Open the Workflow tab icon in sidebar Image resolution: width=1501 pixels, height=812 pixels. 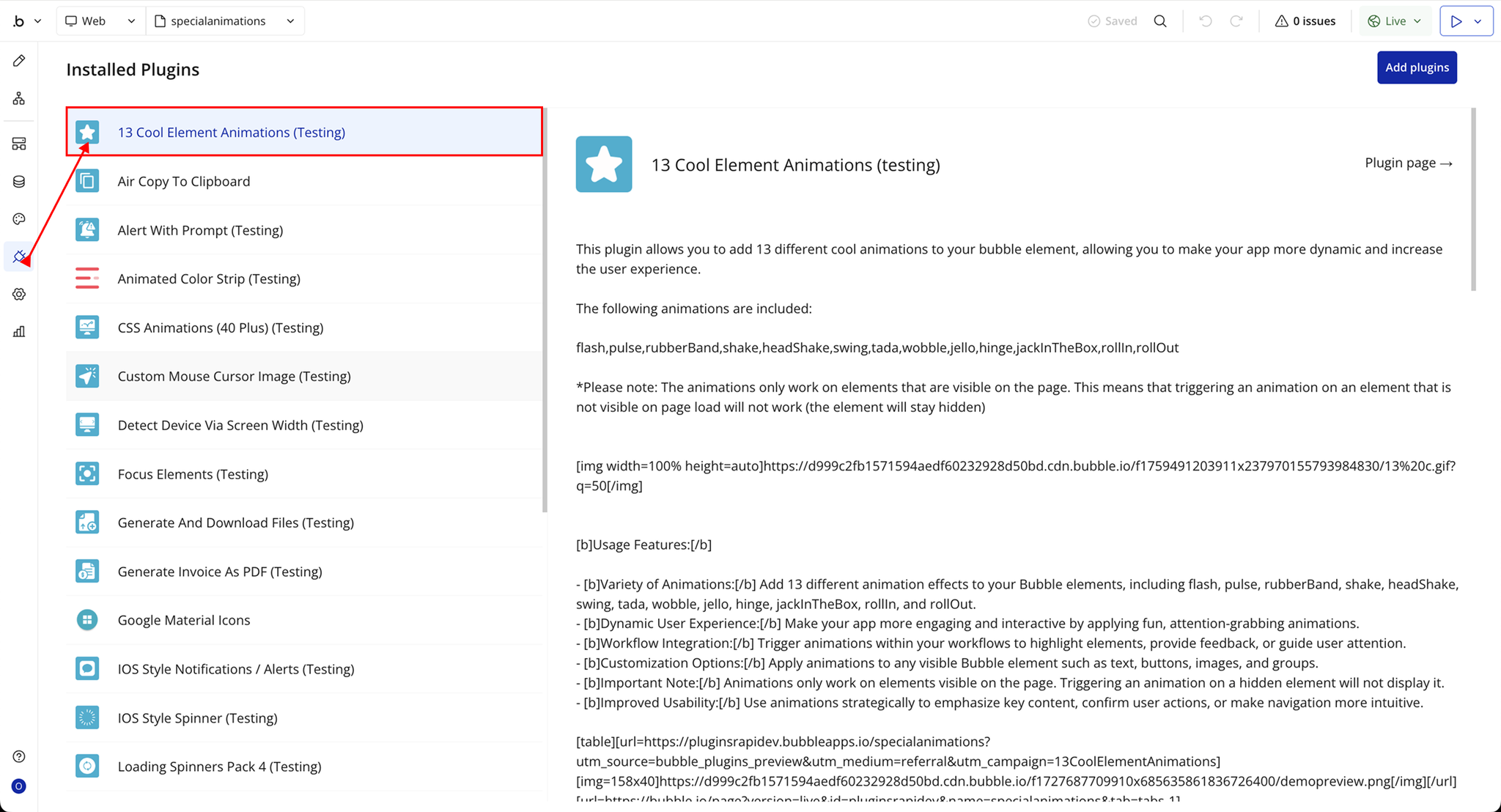click(19, 98)
